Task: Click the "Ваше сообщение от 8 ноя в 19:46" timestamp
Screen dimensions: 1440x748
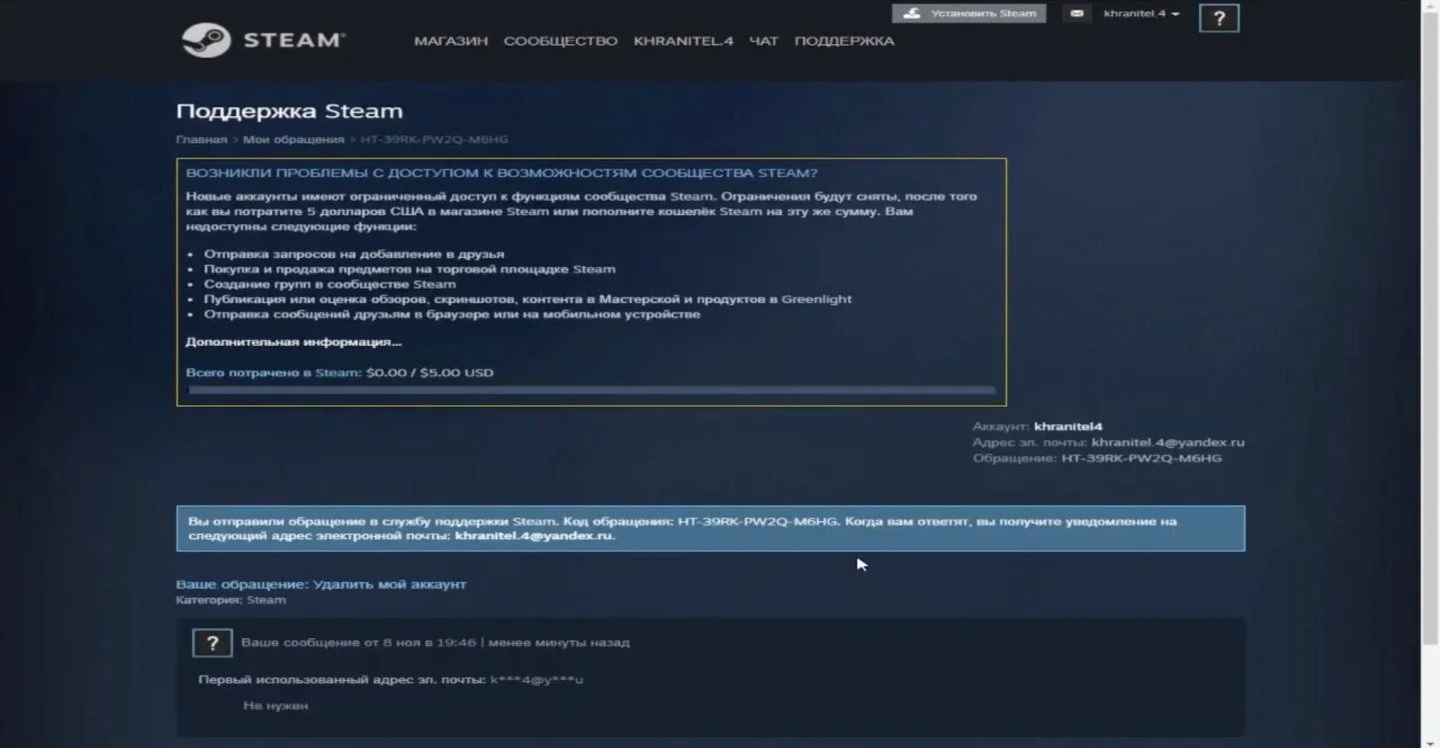Action: pos(435,643)
